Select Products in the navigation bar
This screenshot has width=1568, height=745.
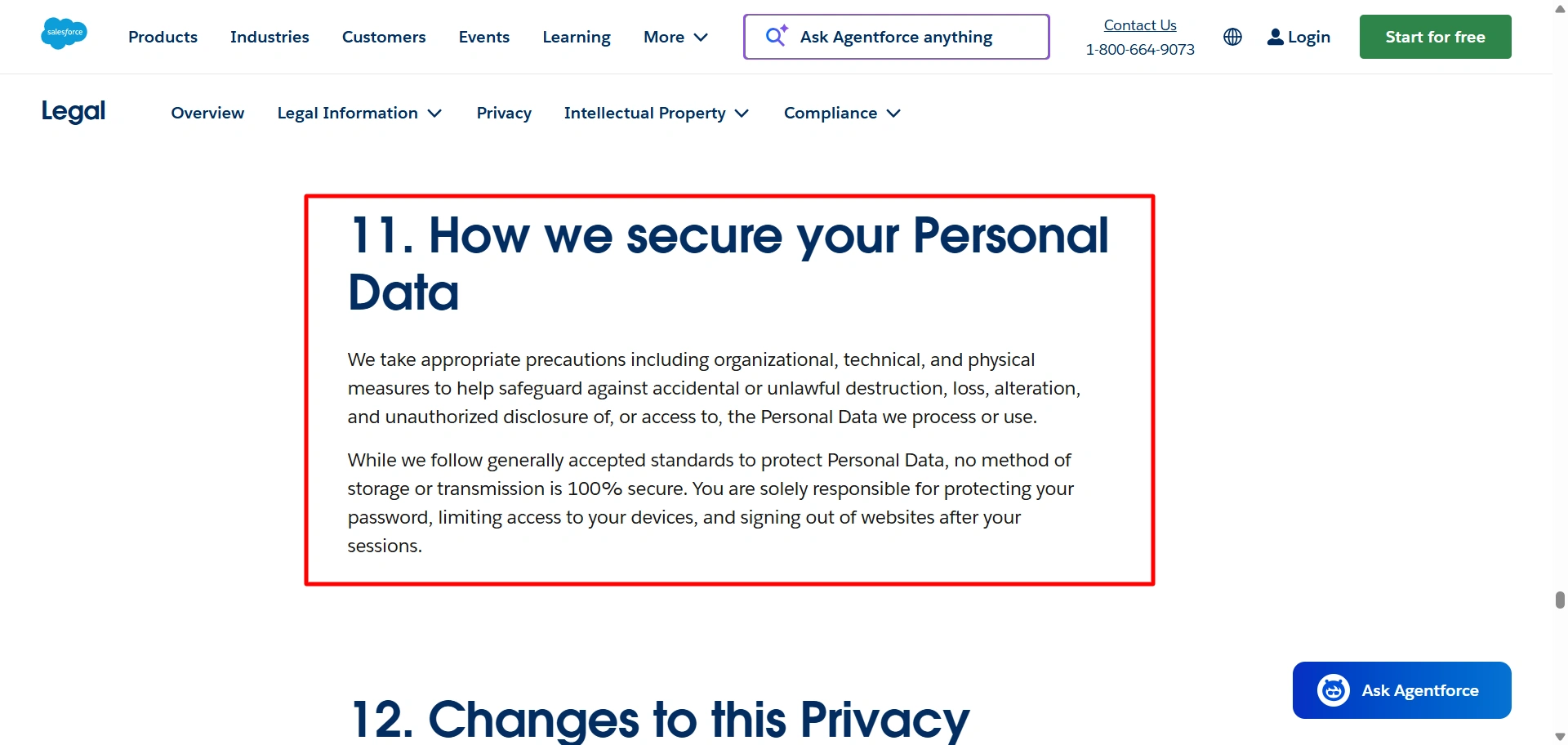click(x=163, y=37)
